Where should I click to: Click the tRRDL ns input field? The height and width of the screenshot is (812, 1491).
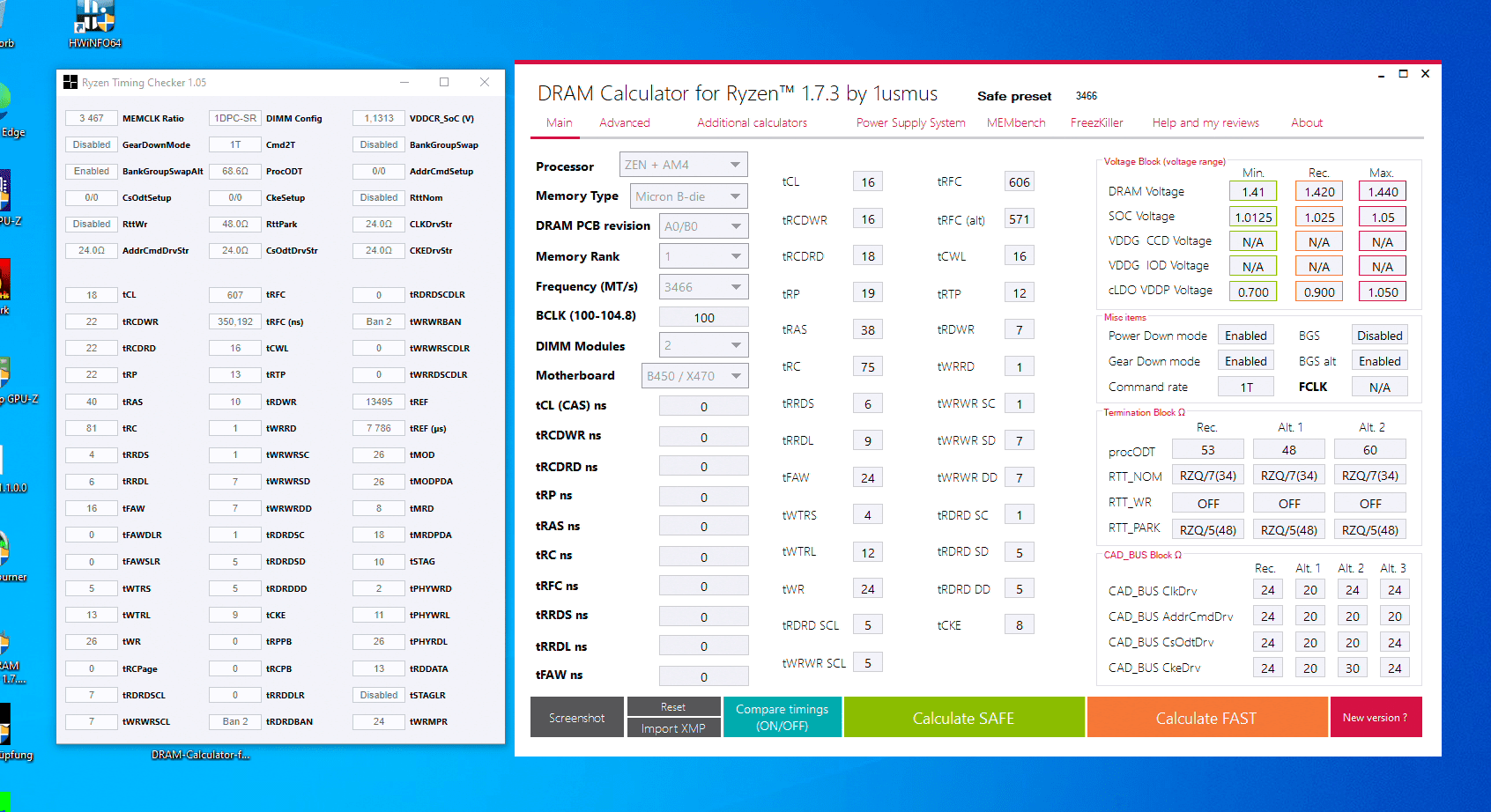[x=703, y=646]
